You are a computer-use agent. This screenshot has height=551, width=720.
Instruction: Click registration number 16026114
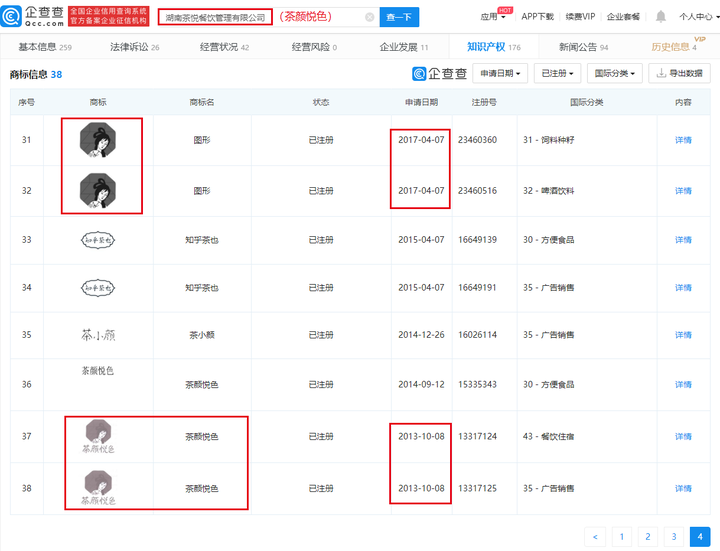pos(477,335)
